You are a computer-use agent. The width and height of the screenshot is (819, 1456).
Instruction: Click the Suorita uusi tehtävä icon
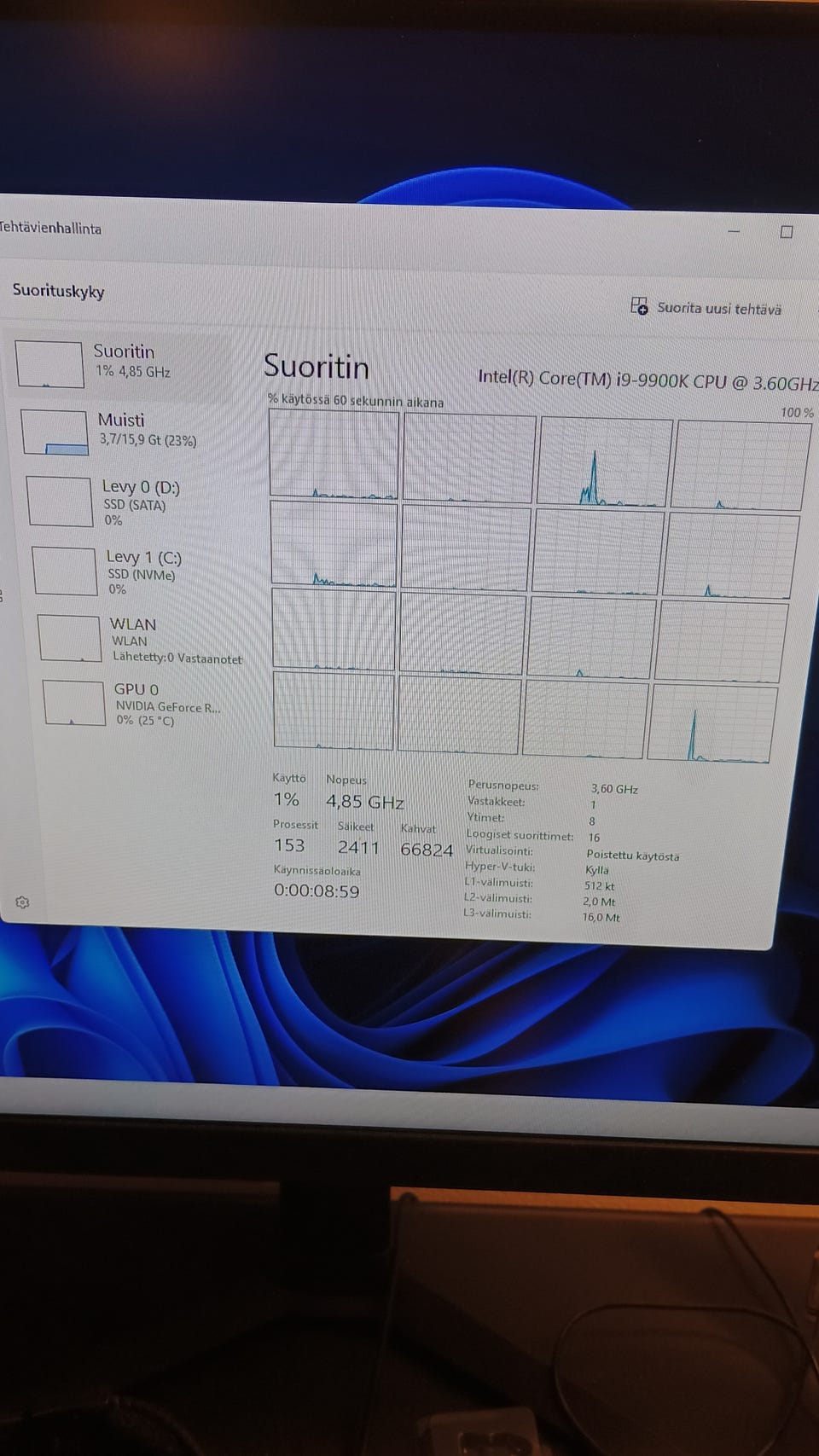(x=639, y=306)
